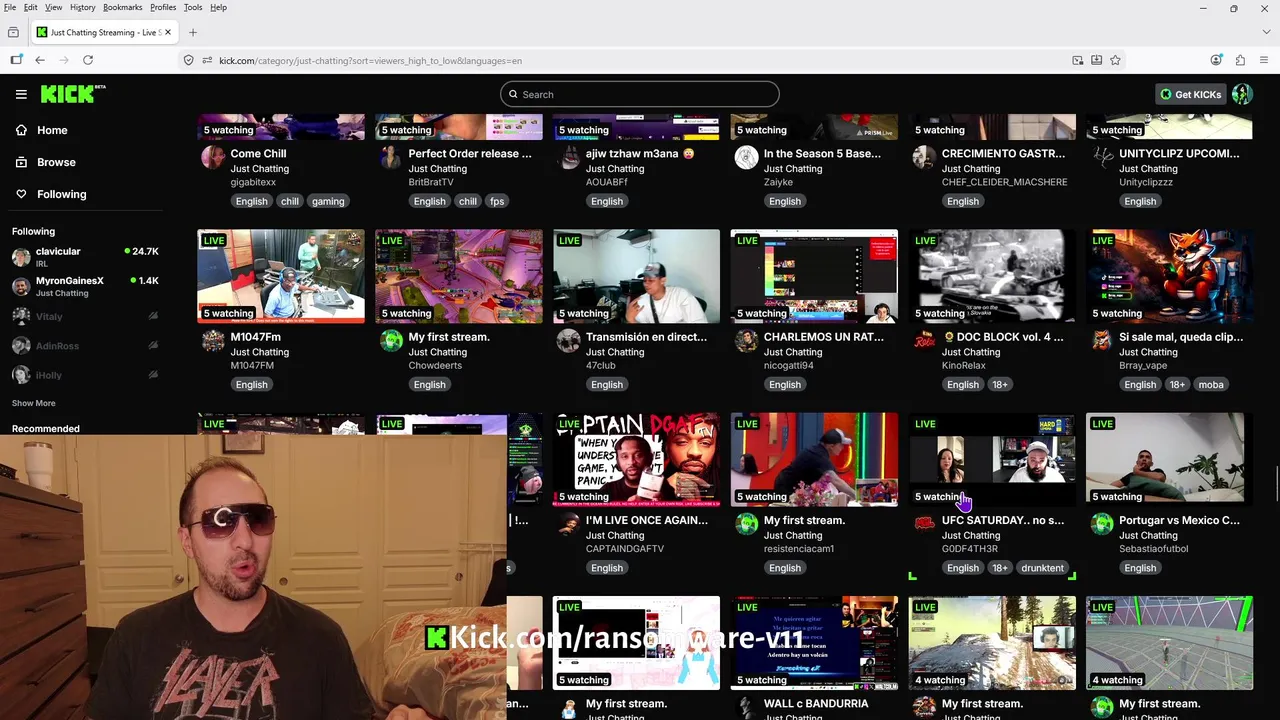
Task: Open iHolly channel in Following list
Action: point(85,375)
